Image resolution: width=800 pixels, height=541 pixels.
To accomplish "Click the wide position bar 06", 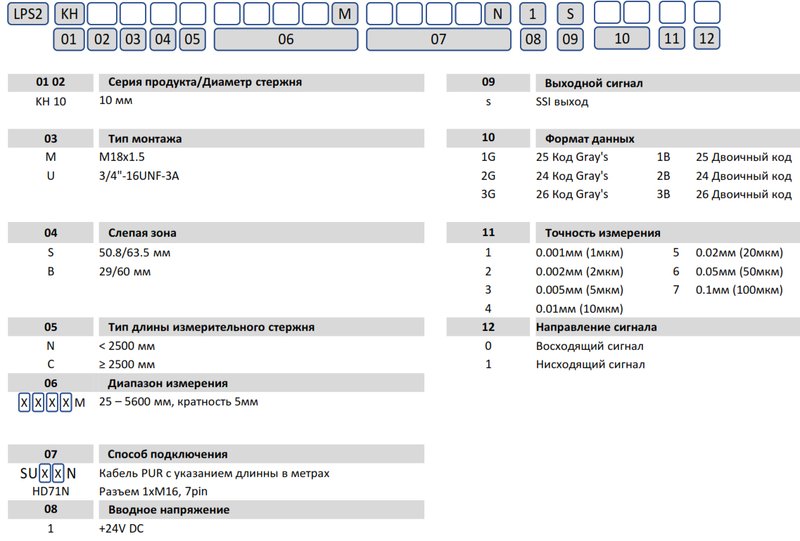I will (x=286, y=39).
